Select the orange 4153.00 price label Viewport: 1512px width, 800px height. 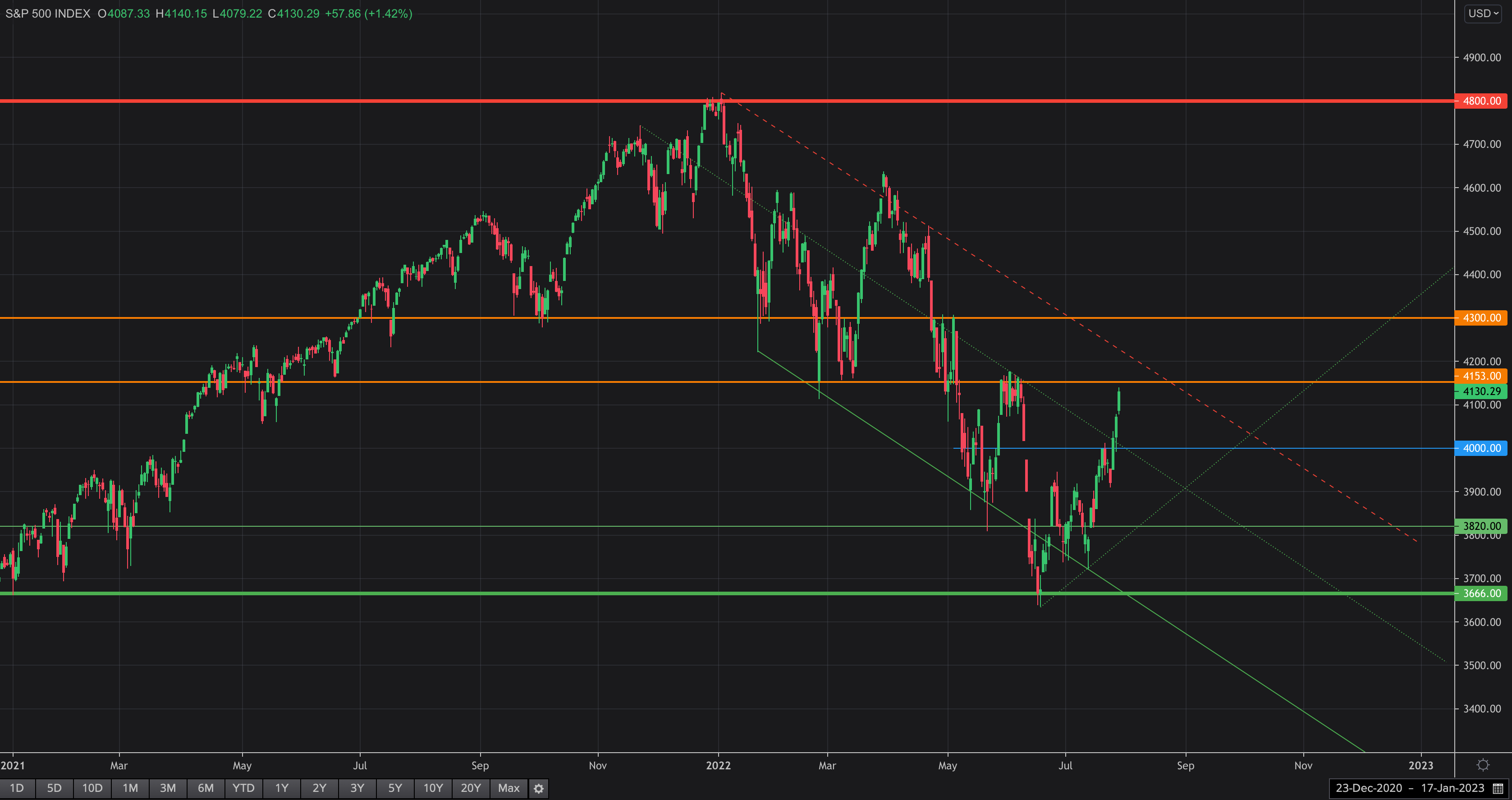[x=1481, y=376]
